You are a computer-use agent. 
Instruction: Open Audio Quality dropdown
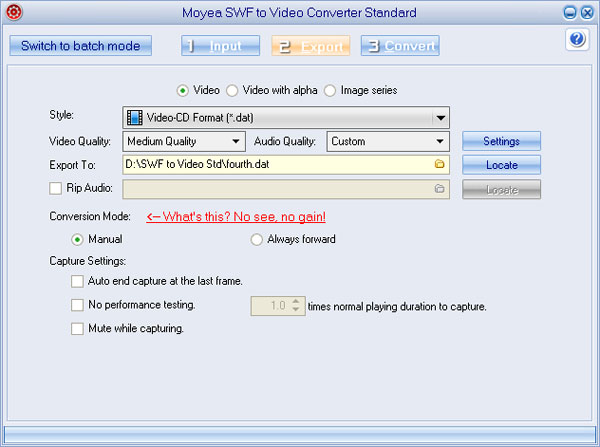pyautogui.click(x=388, y=142)
